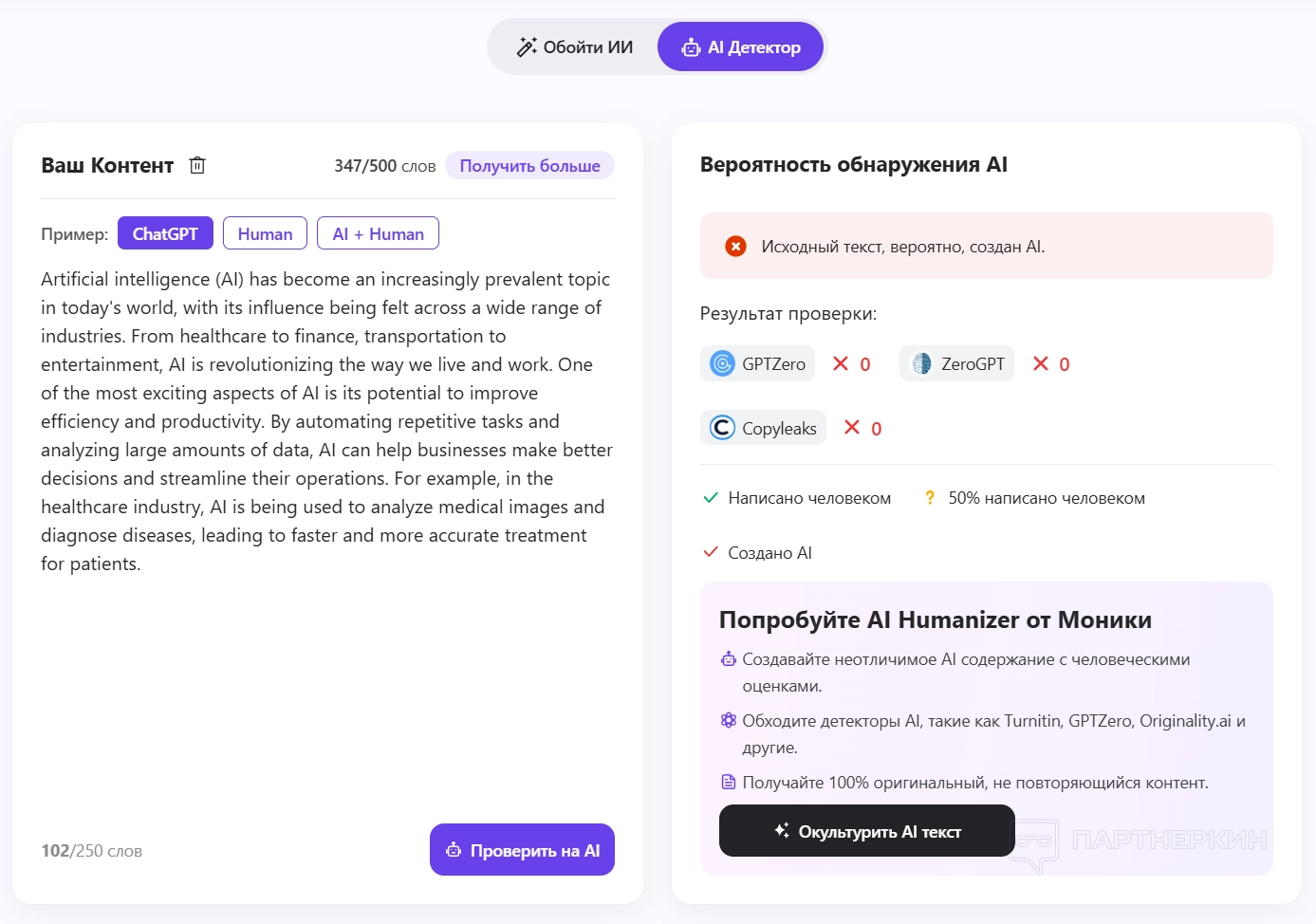Click the yellow question mark legend icon
1316x924 pixels.
930,498
